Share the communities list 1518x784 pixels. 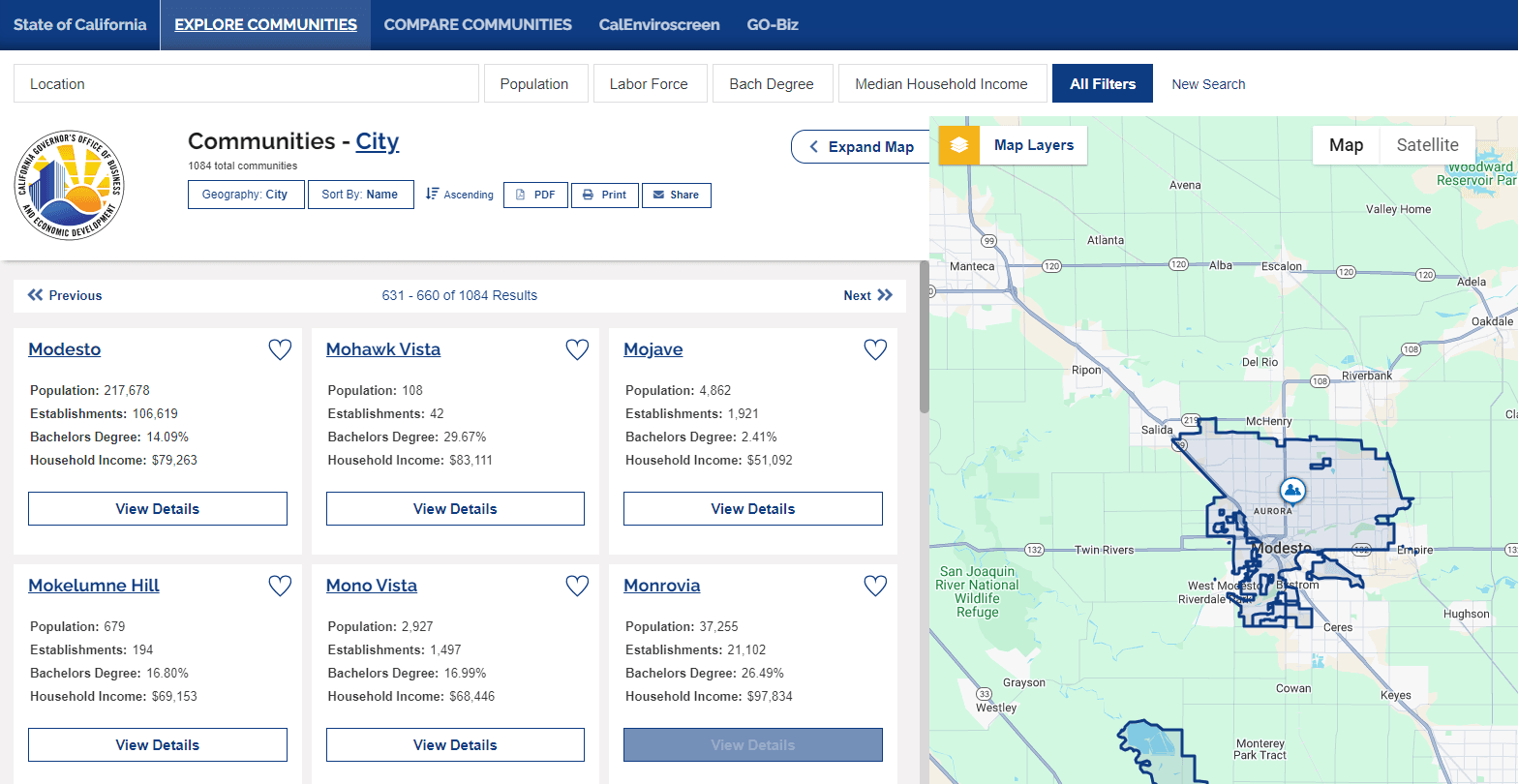pos(676,195)
